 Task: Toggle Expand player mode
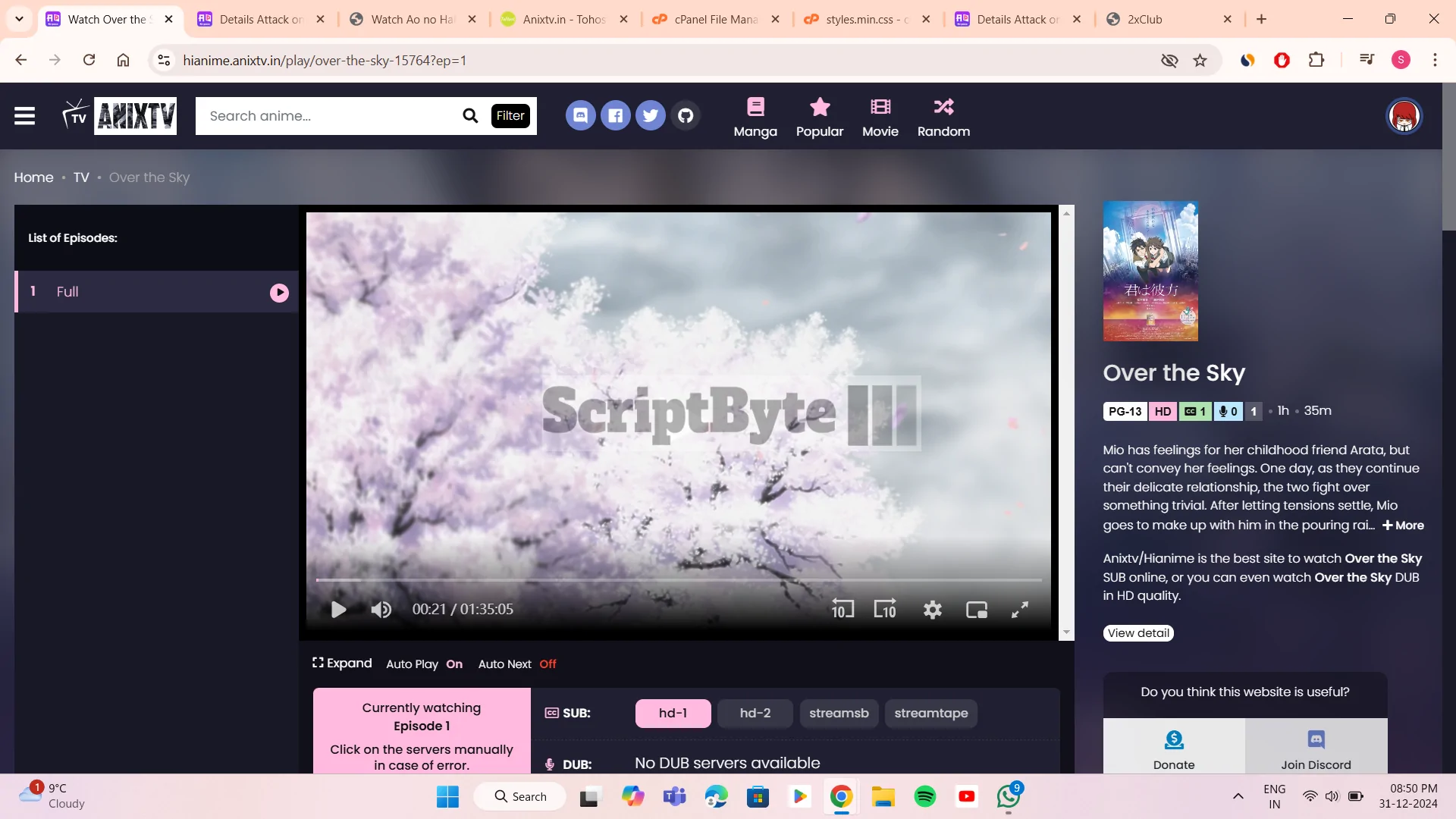pyautogui.click(x=342, y=664)
